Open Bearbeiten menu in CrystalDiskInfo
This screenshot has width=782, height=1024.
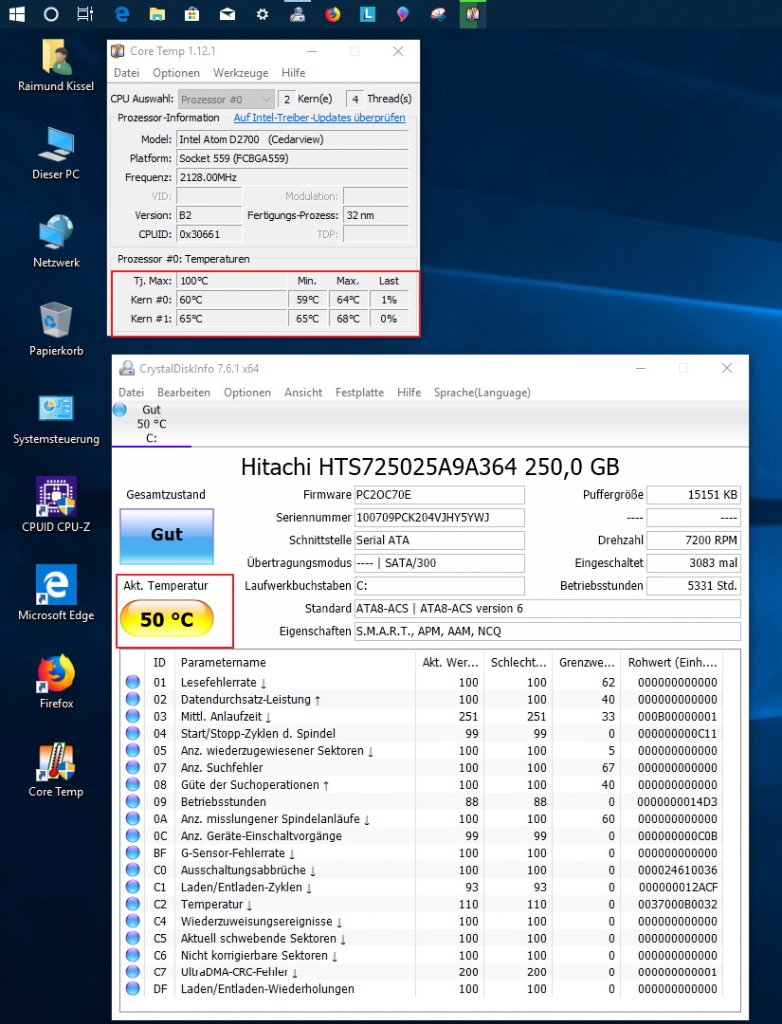[x=184, y=392]
